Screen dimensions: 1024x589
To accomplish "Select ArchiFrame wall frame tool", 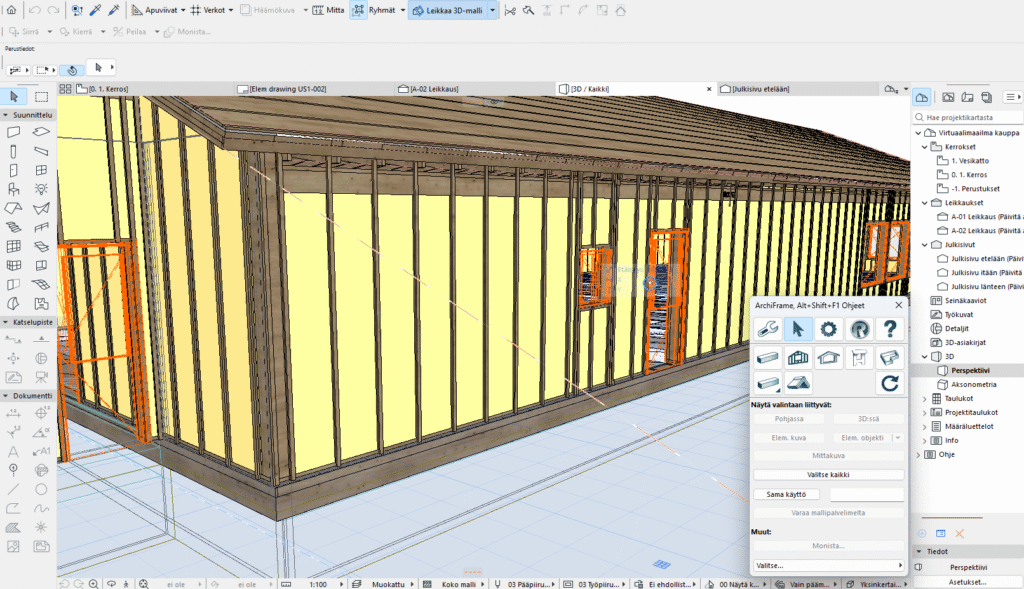I will pyautogui.click(x=798, y=357).
